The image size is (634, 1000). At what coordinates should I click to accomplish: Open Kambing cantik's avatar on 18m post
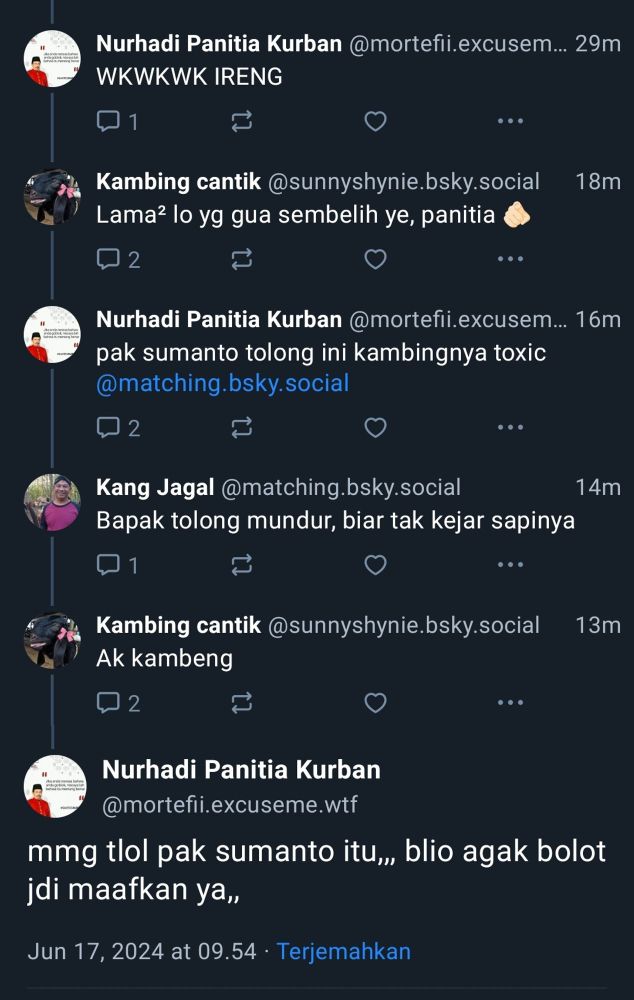[52, 196]
